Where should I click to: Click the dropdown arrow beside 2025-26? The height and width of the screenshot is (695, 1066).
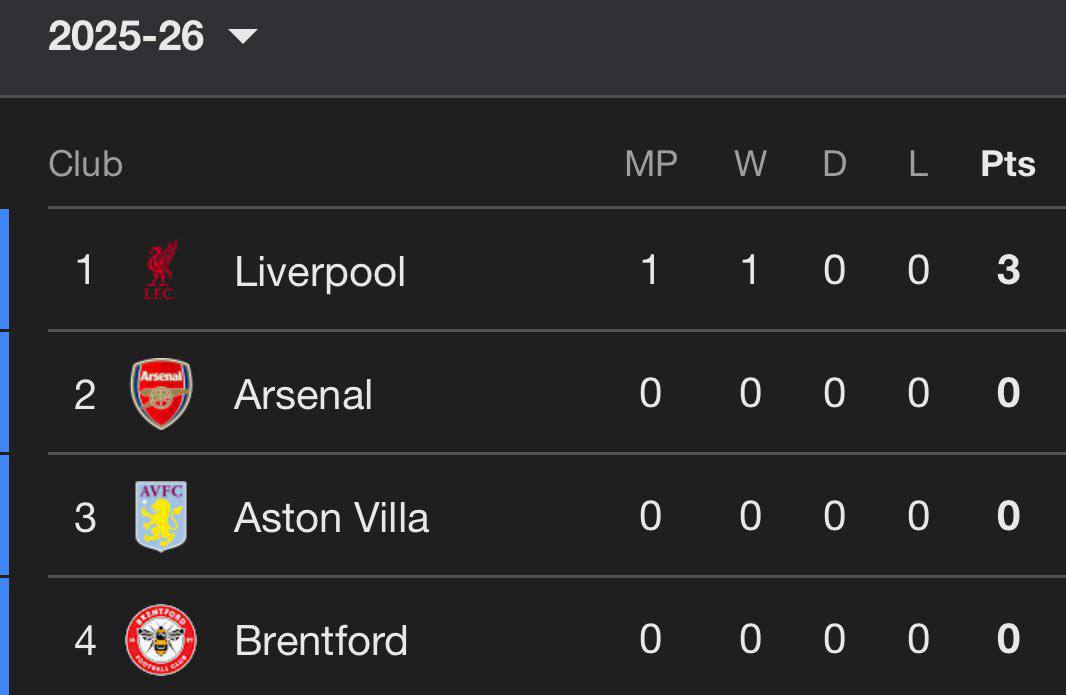pos(242,37)
